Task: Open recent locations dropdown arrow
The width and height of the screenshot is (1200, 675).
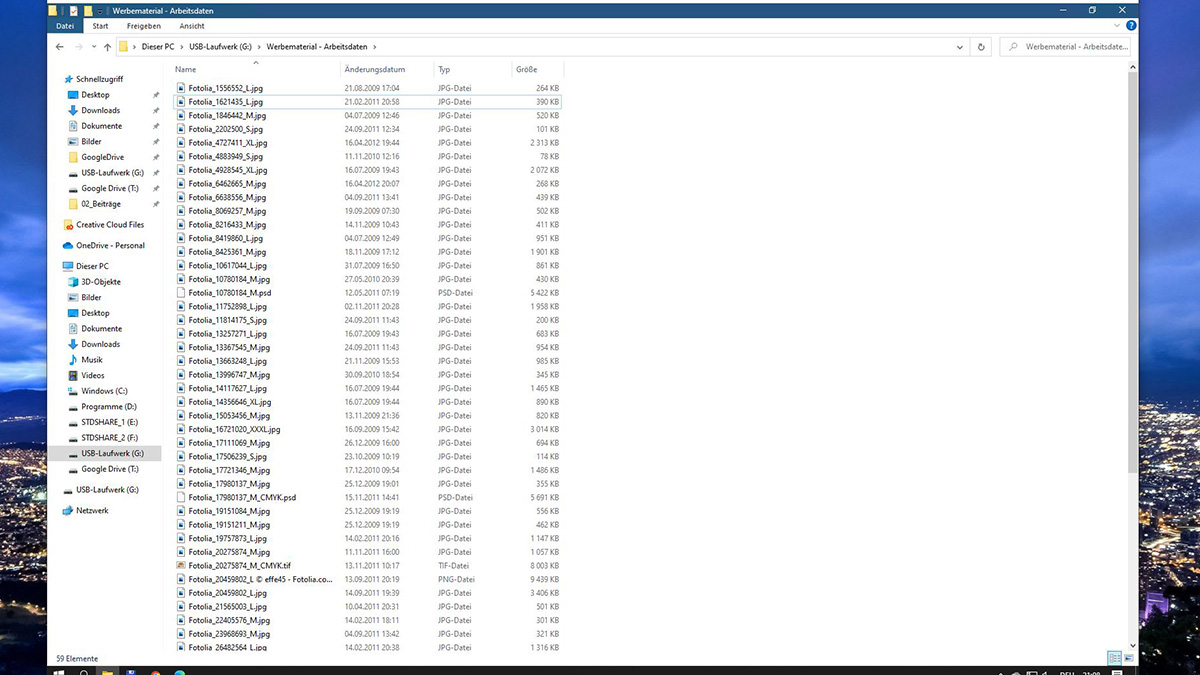Action: (93, 47)
